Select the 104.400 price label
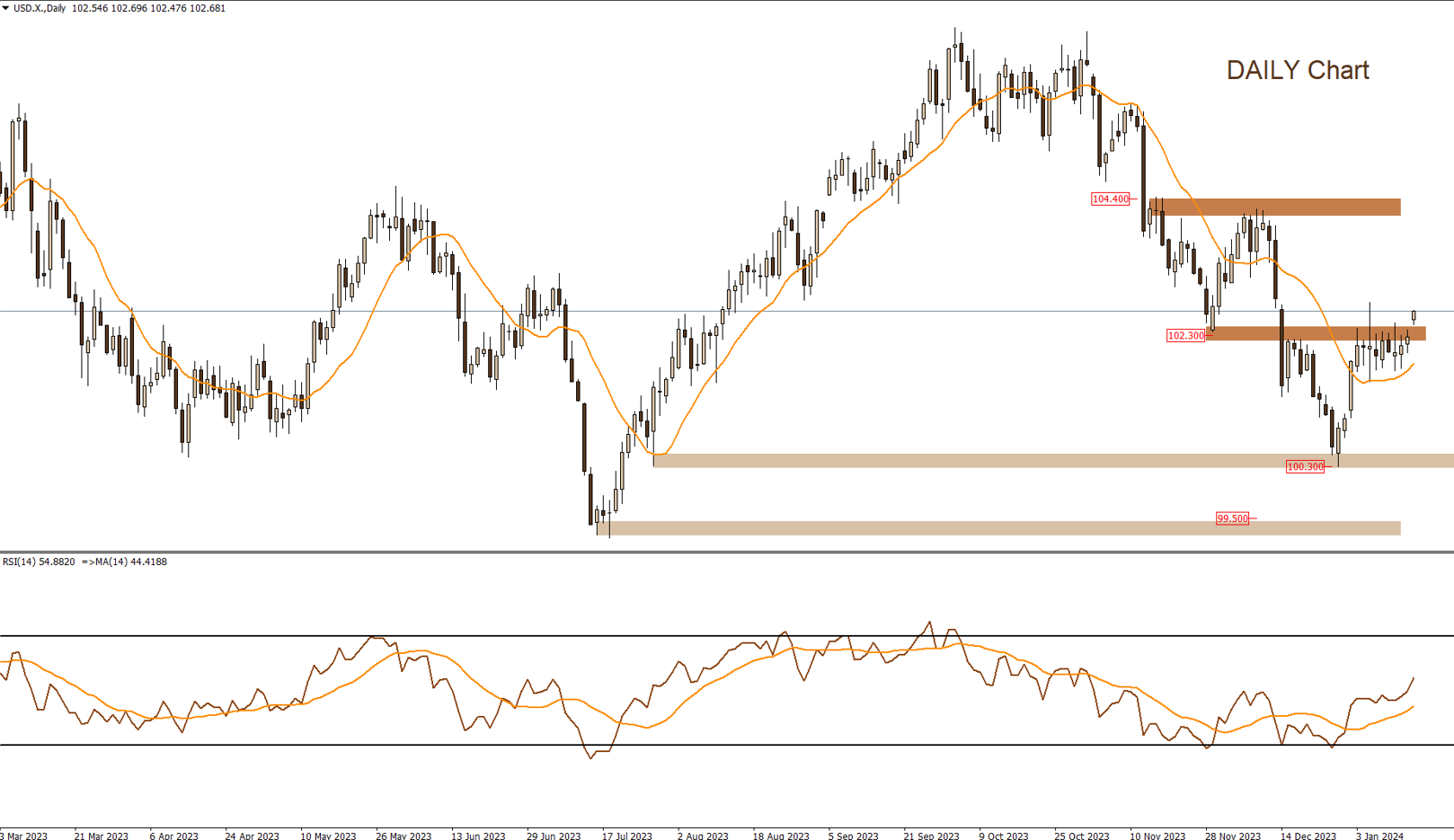Screen dimensions: 1454x840 pos(1110,199)
